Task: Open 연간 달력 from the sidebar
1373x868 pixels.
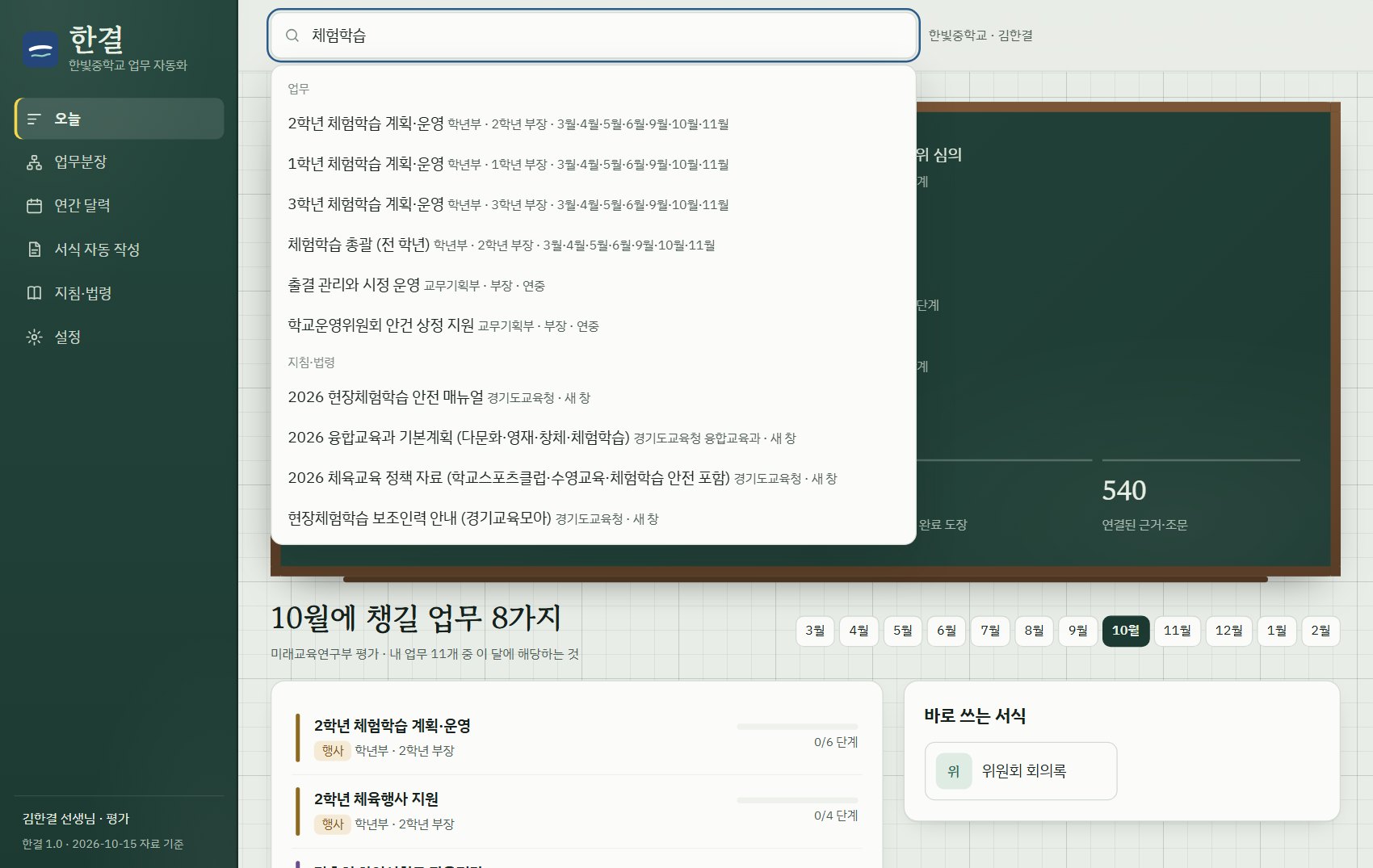Action: click(120, 206)
